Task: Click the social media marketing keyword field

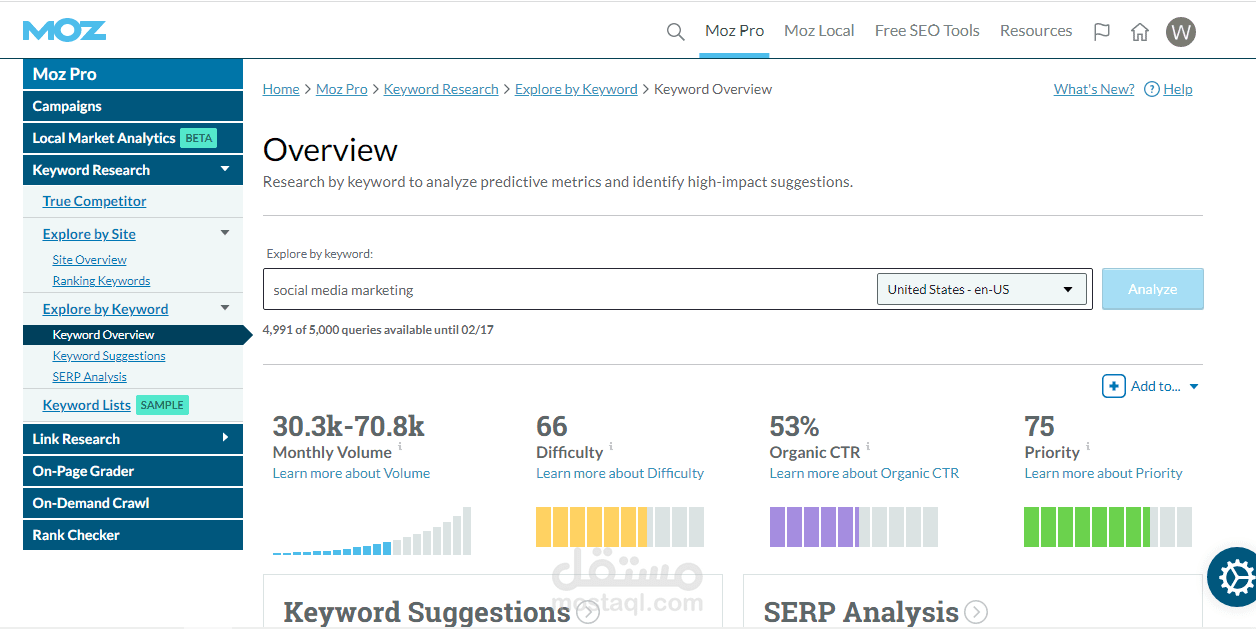Action: click(x=570, y=289)
